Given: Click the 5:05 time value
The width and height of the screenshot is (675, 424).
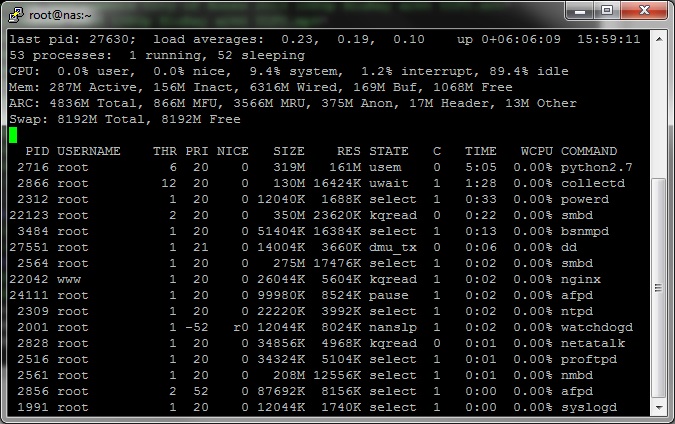Looking at the screenshot, I should point(480,167).
